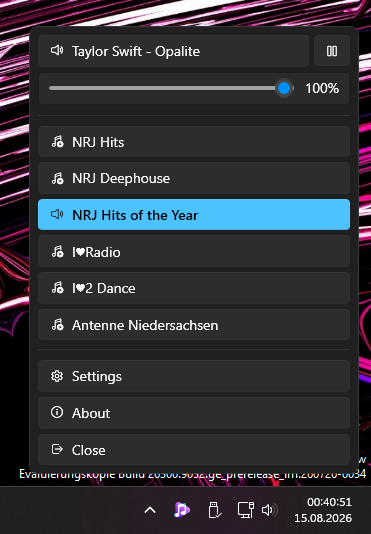Switch to NRJ Deephouse station
The image size is (371, 534).
click(x=194, y=178)
